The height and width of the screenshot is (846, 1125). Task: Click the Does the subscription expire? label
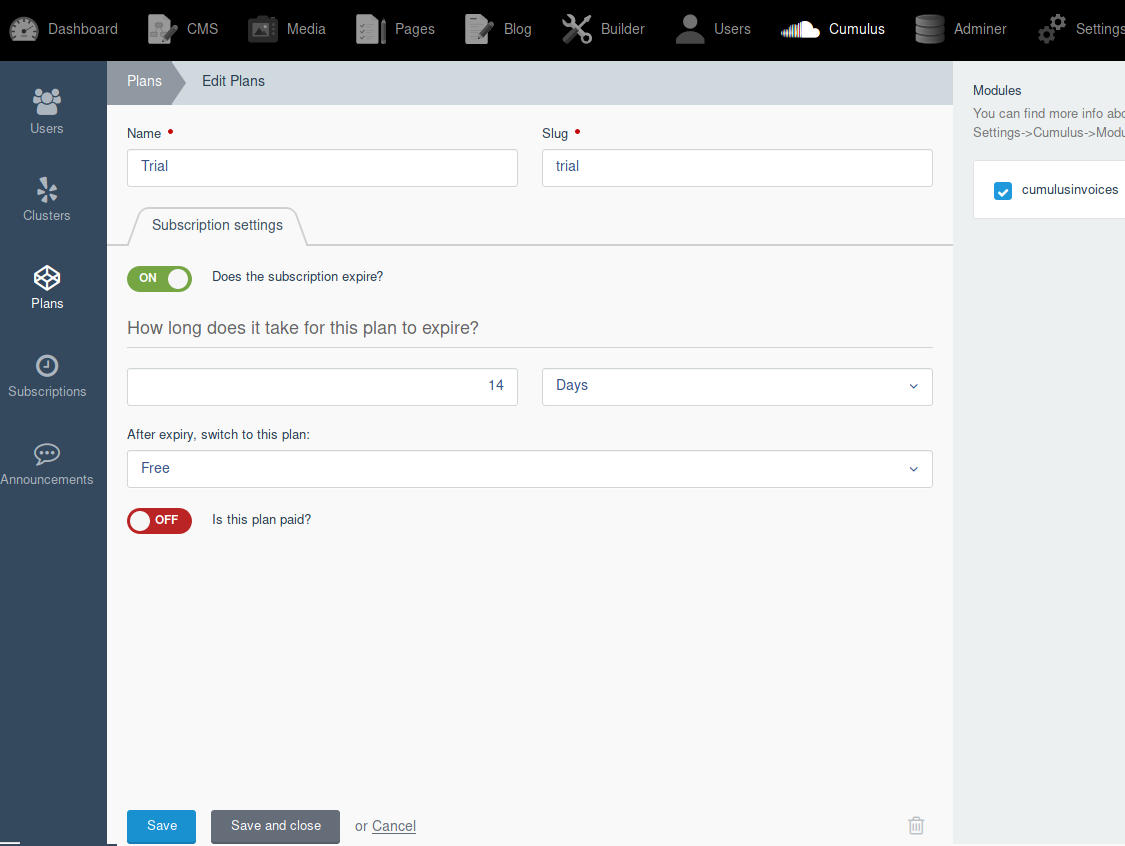click(298, 277)
